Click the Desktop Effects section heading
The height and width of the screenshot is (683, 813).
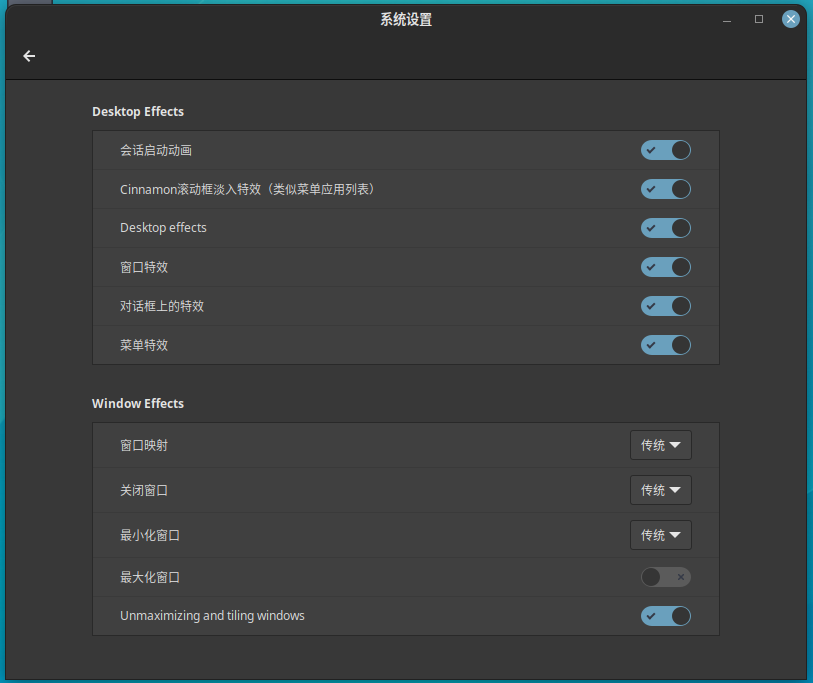138,112
